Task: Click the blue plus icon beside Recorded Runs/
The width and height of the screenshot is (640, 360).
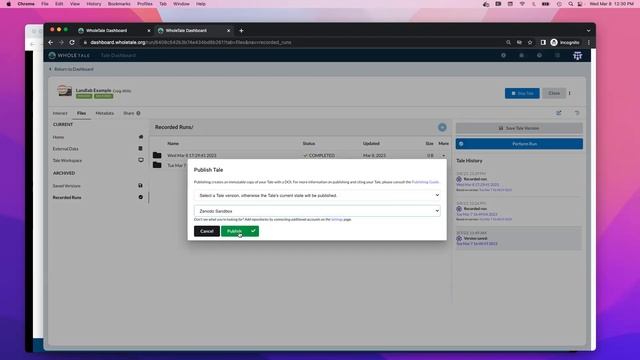Action: click(442, 127)
